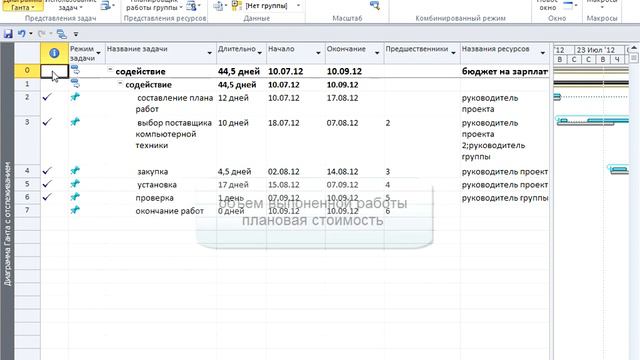Select the task name 'окончание работ'
Screen dimensions: 640x360
[169, 211]
